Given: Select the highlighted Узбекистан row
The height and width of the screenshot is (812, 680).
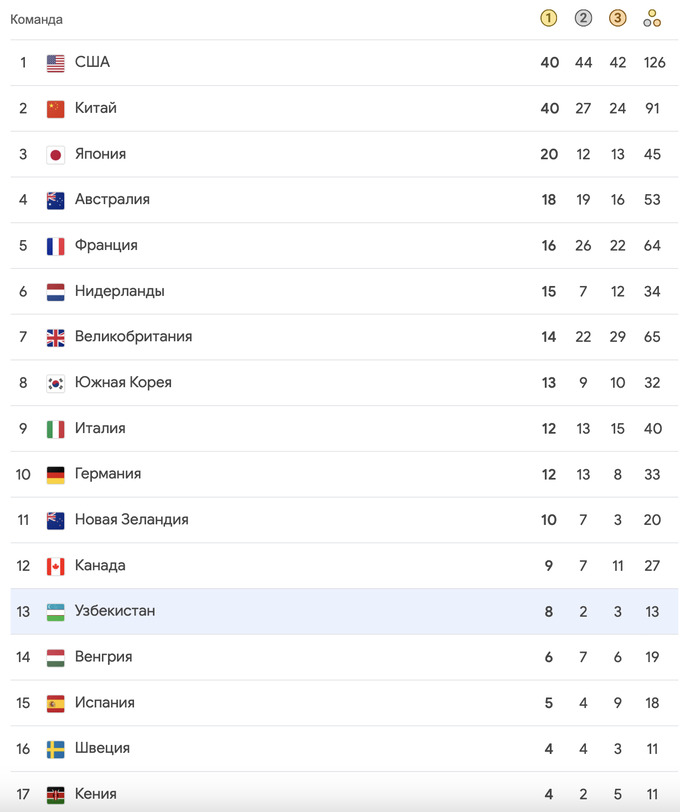Looking at the screenshot, I should click(x=340, y=612).
